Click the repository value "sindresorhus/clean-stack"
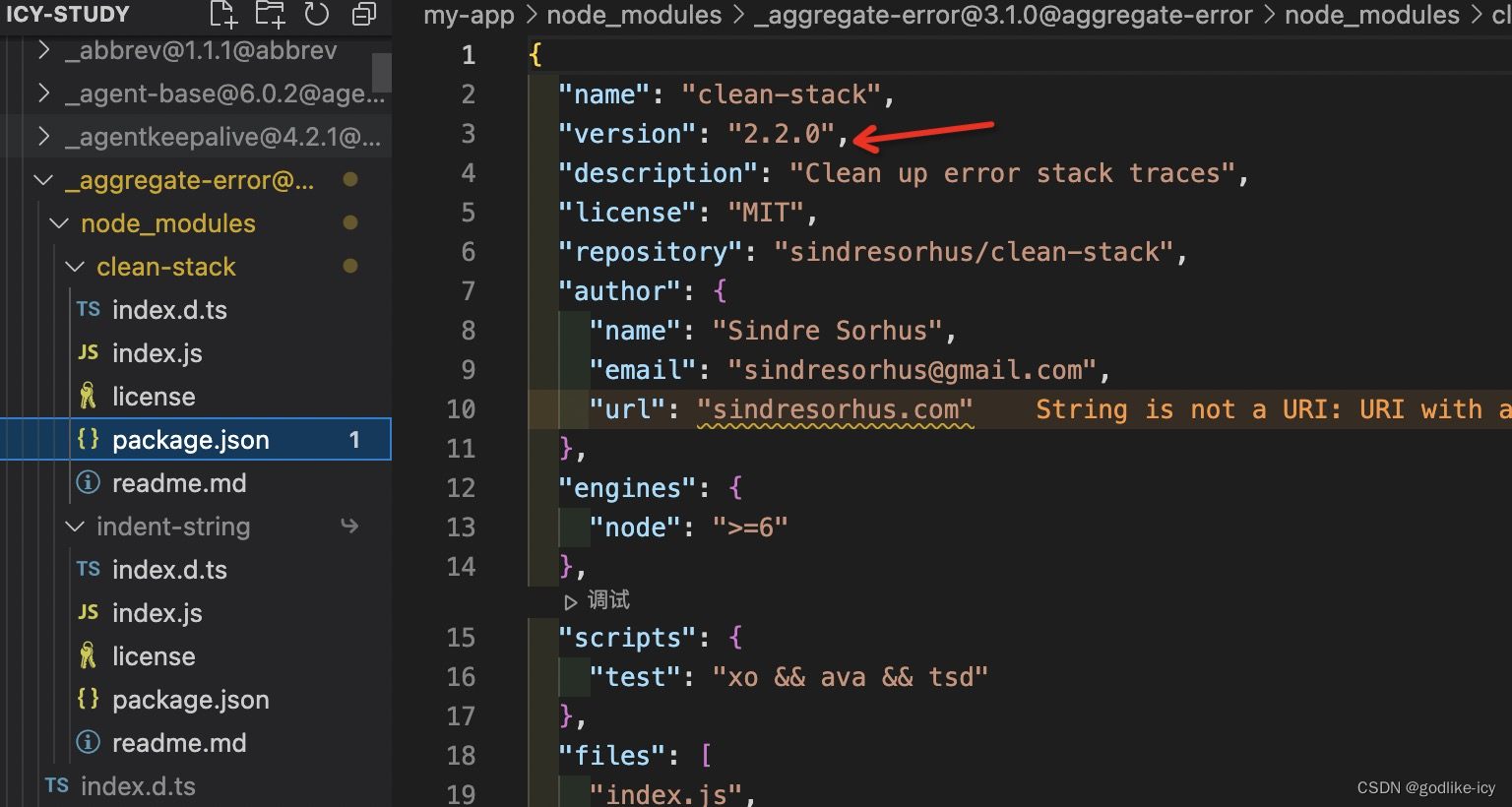The image size is (1512, 807). click(974, 252)
